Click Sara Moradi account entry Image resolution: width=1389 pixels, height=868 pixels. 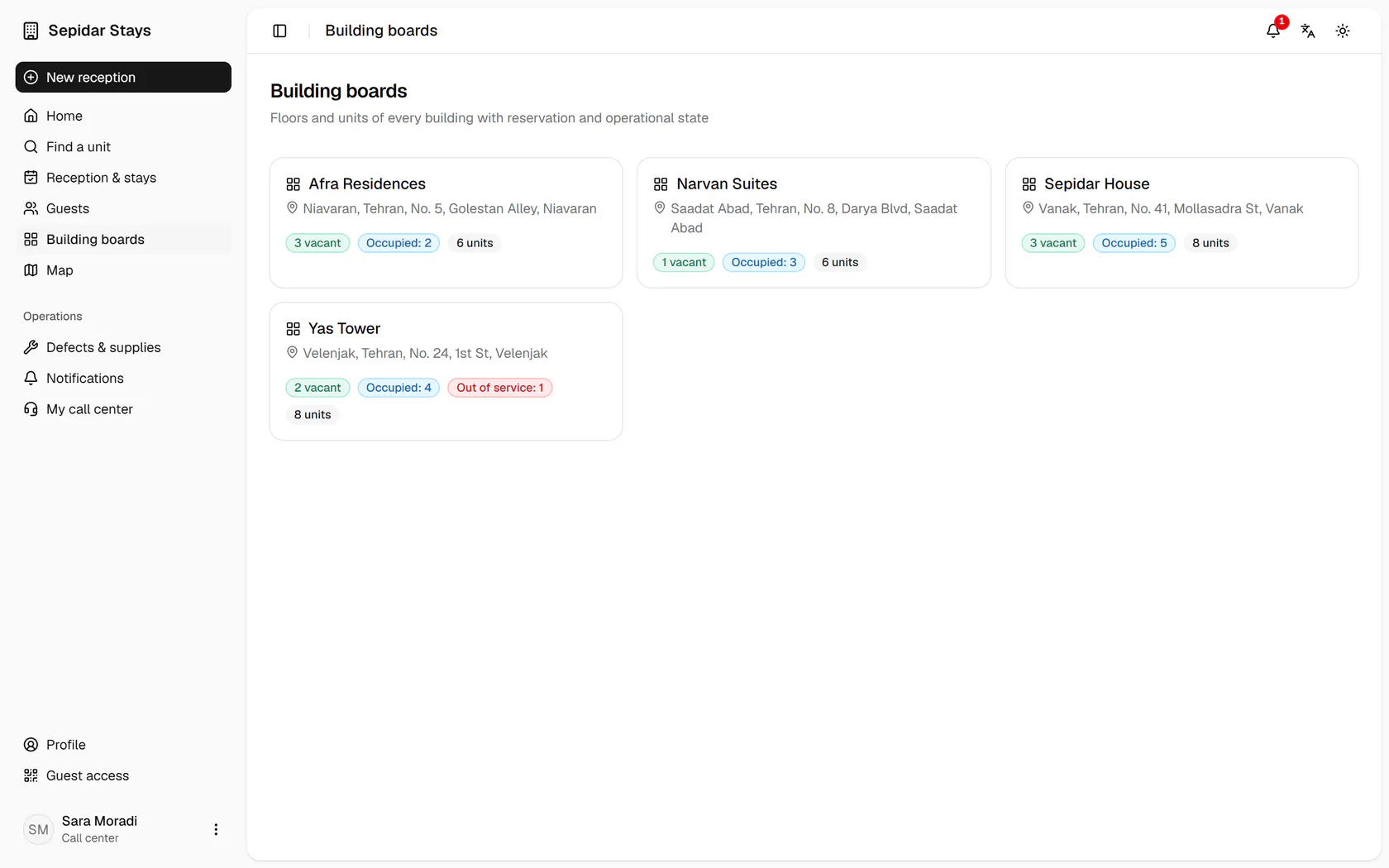coord(99,829)
